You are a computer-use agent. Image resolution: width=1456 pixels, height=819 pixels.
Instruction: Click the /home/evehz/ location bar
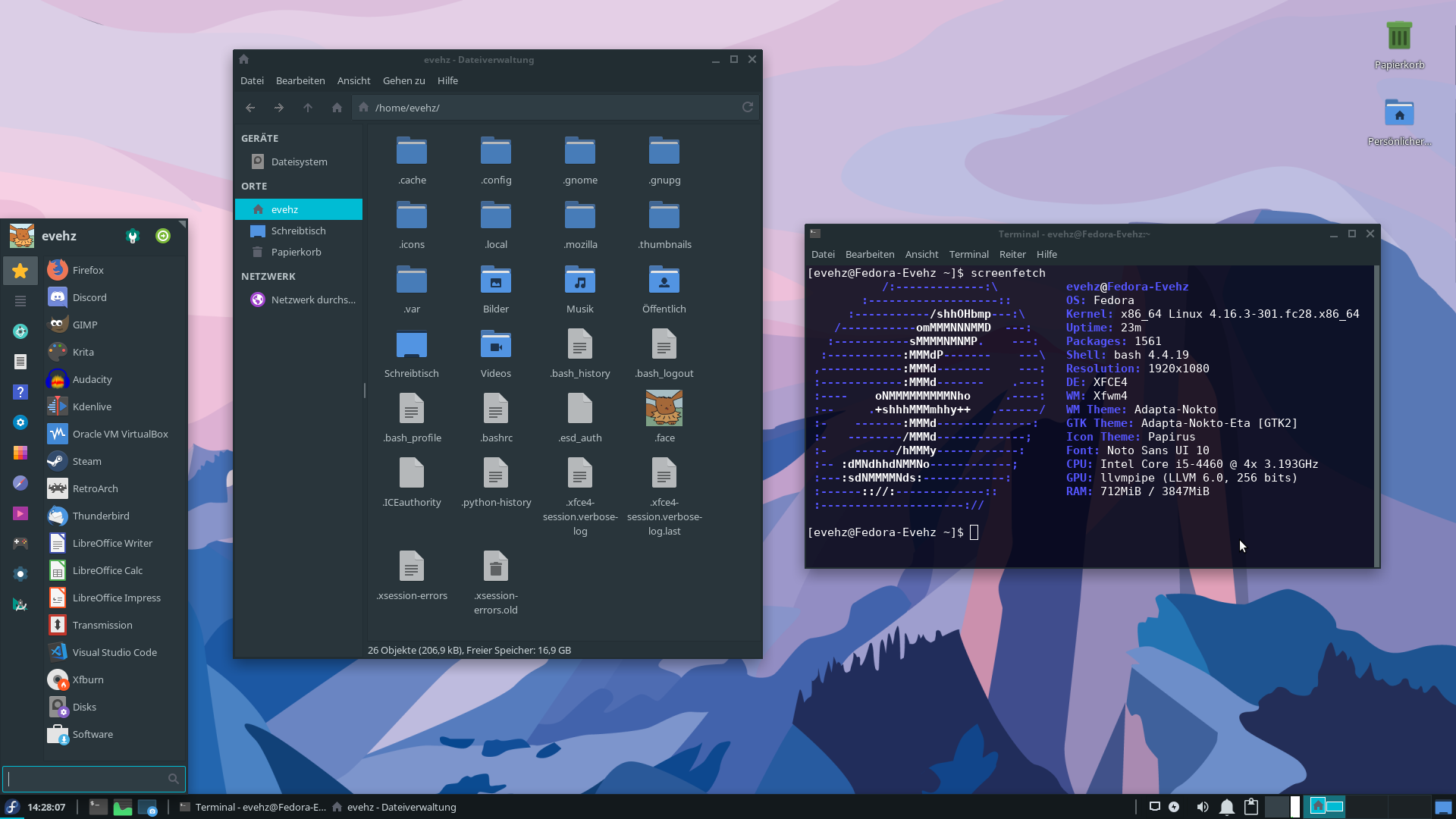(x=556, y=108)
